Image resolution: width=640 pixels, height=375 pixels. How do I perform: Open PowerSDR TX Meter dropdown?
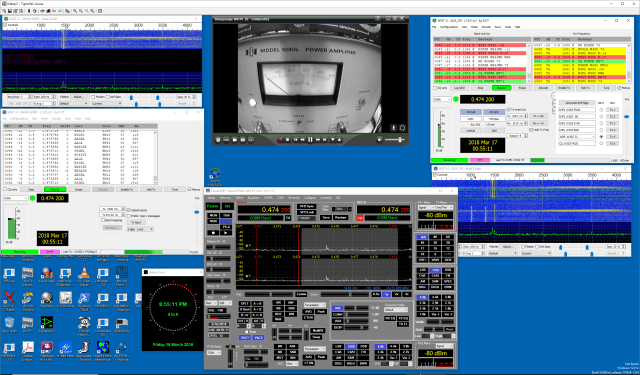click(x=444, y=208)
